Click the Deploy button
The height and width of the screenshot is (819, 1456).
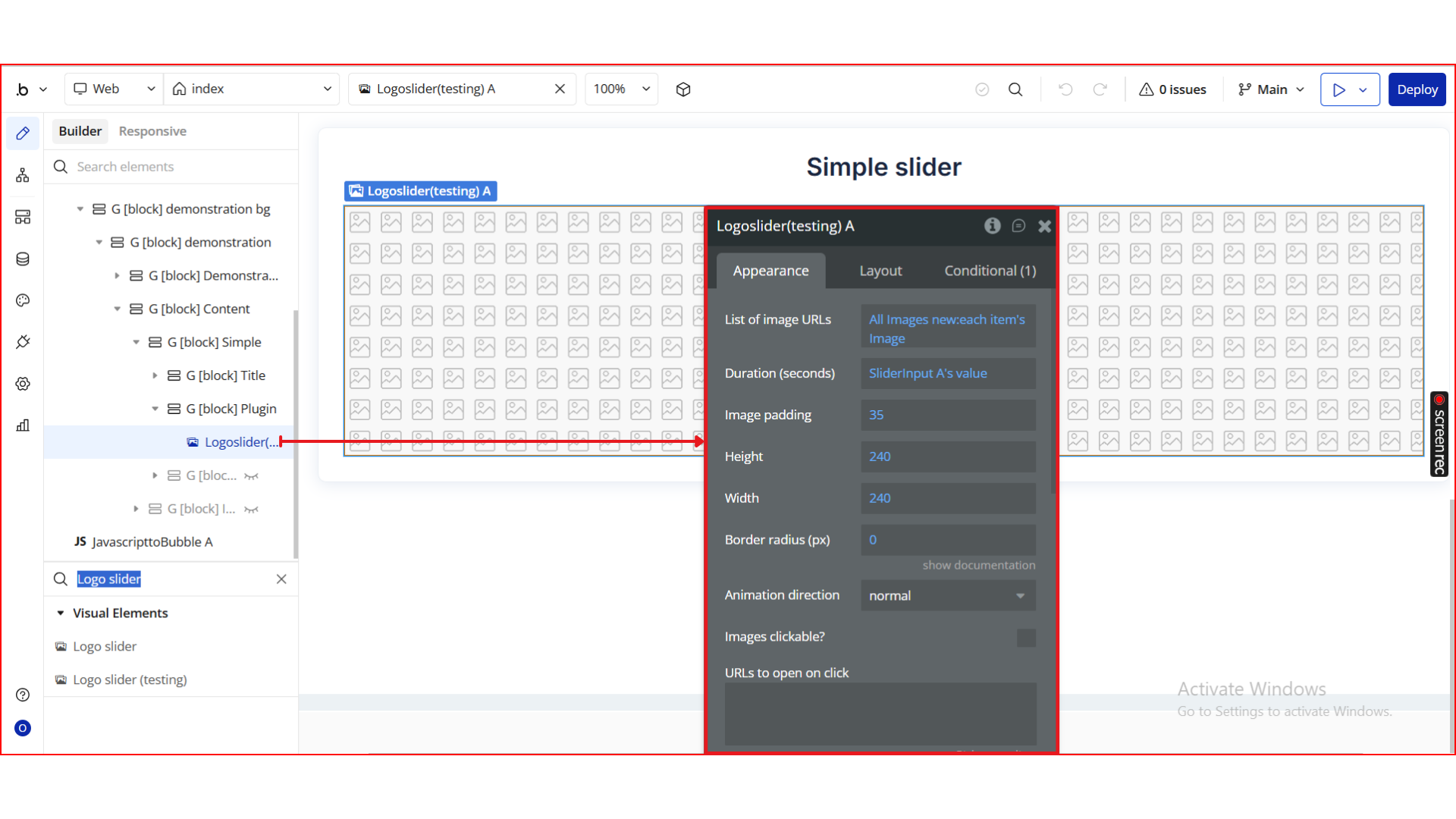point(1417,89)
